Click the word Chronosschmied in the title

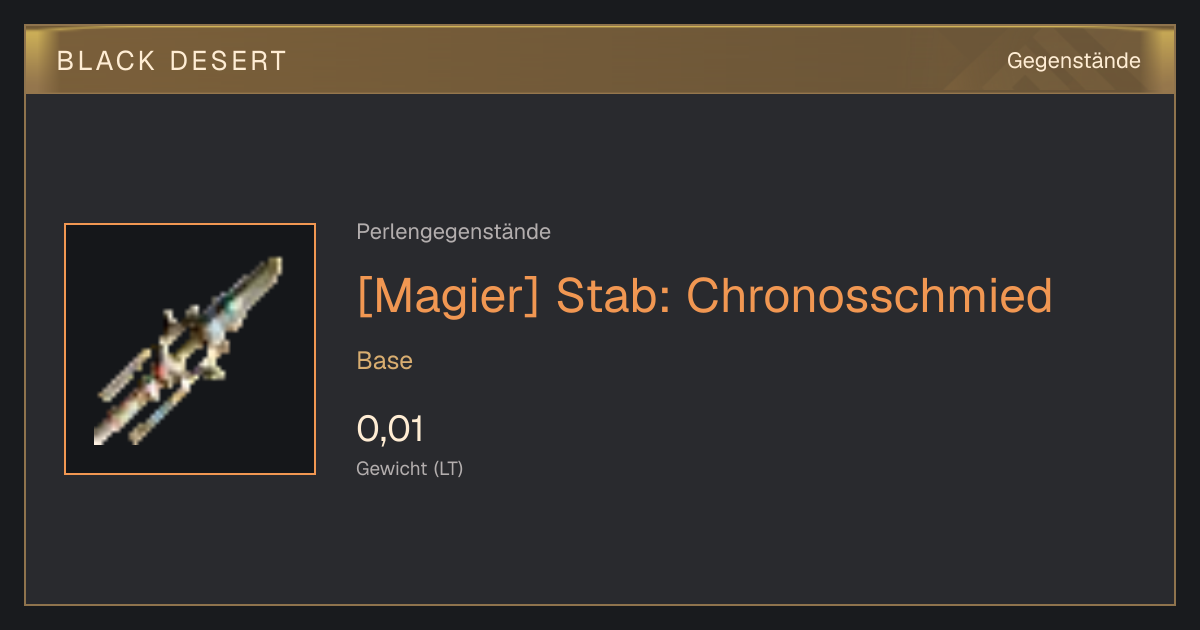[x=869, y=296]
